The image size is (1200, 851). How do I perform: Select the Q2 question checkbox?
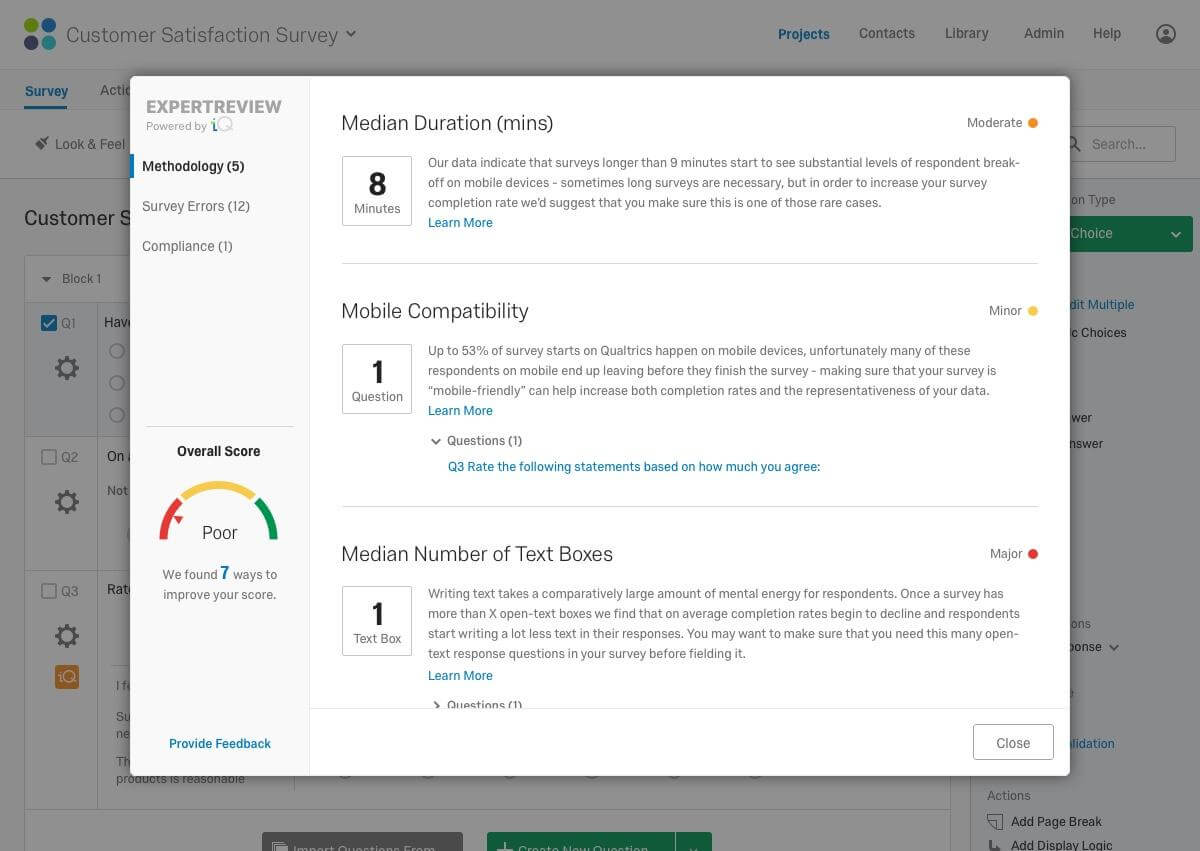click(x=49, y=457)
